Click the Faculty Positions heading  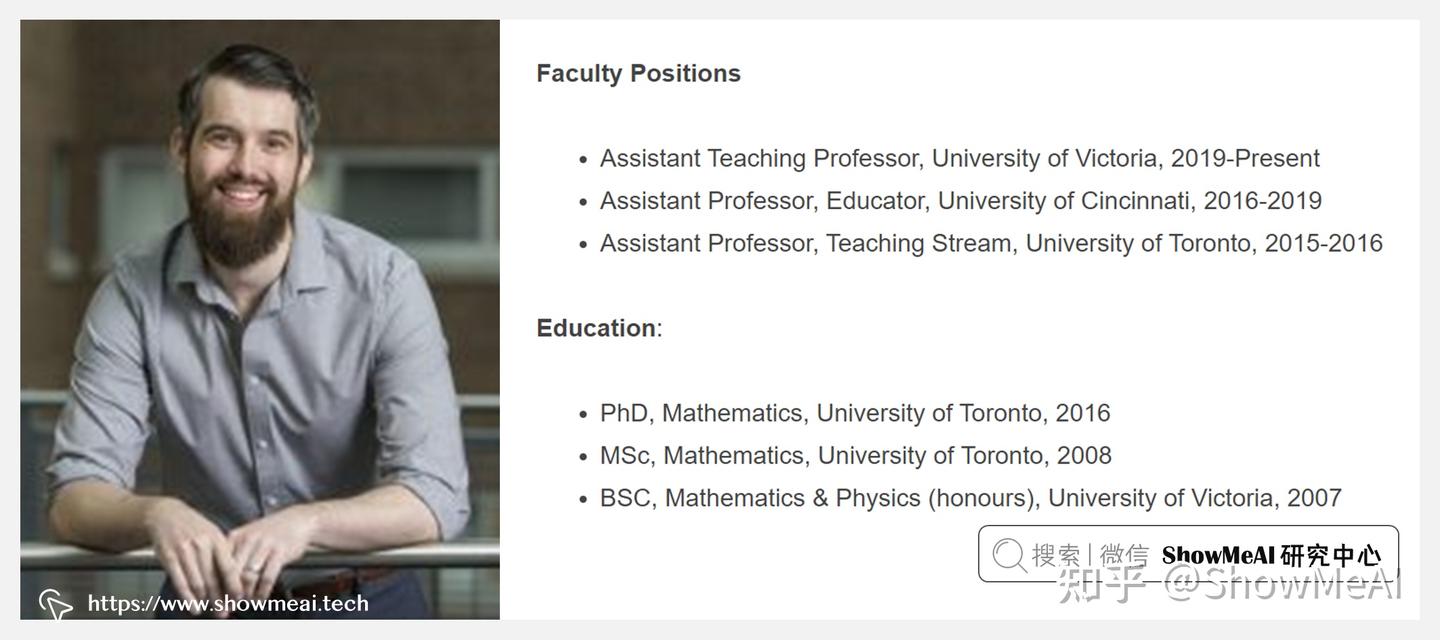(638, 73)
